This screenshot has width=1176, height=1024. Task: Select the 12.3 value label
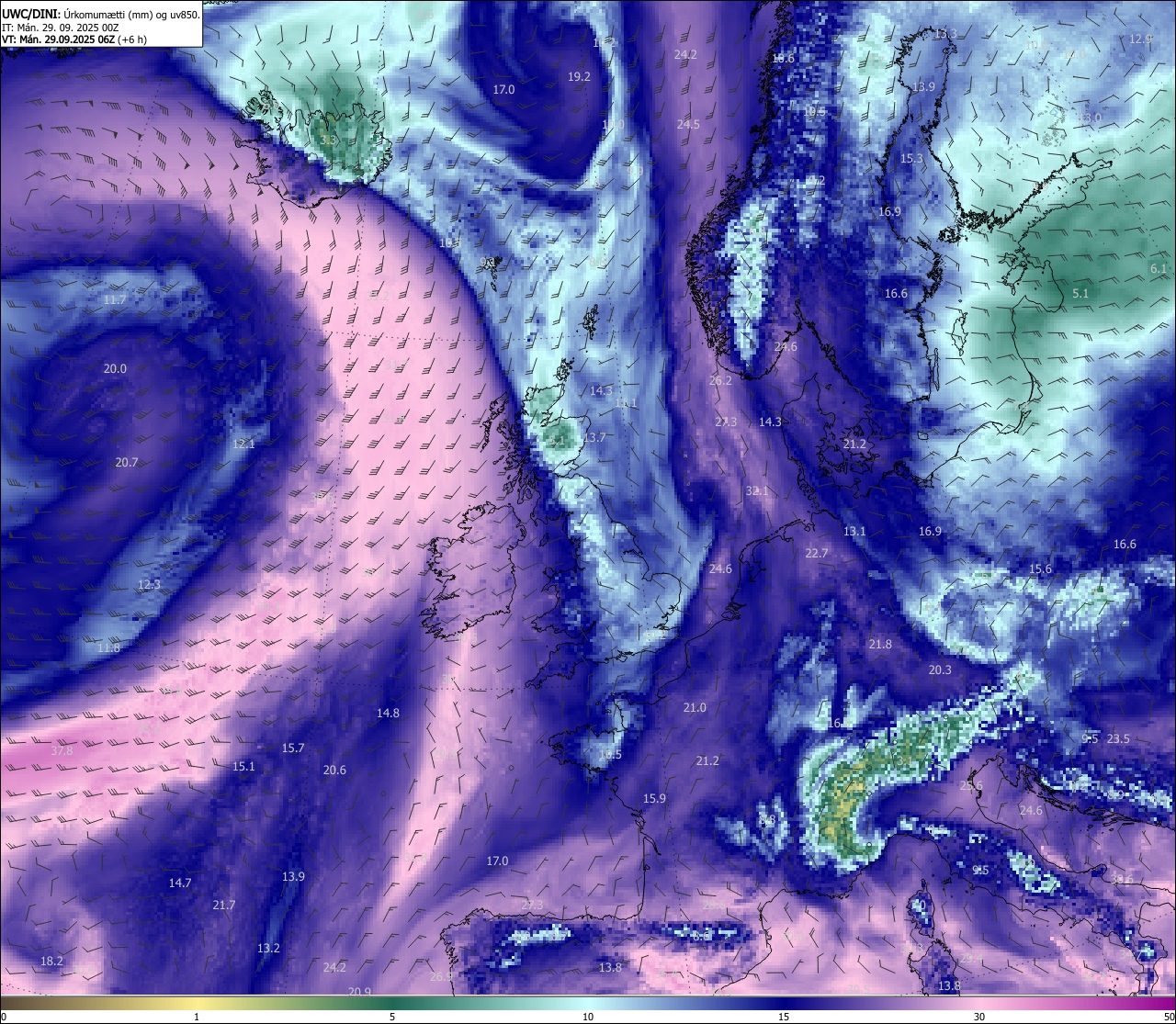pos(149,585)
